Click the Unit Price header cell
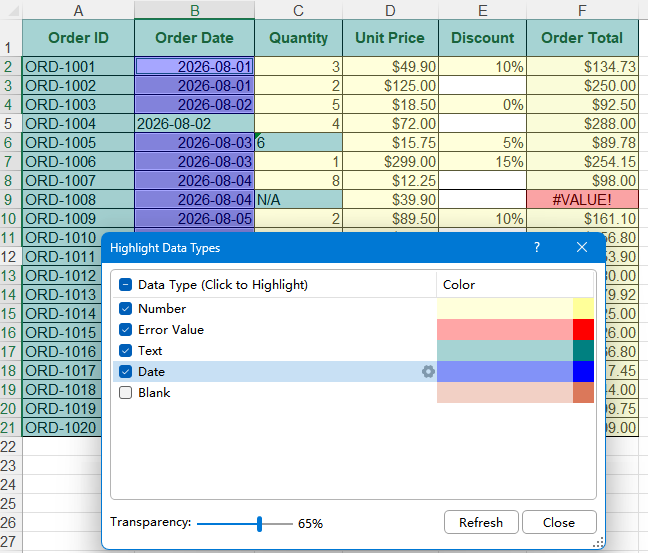 coord(390,38)
